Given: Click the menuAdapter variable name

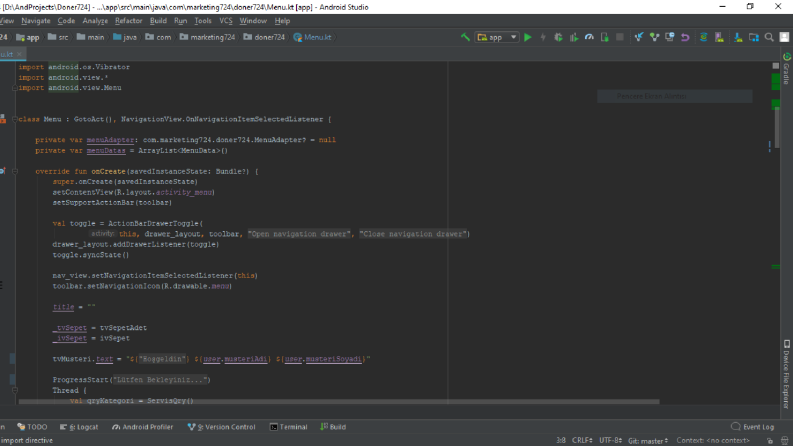Looking at the screenshot, I should 110,140.
